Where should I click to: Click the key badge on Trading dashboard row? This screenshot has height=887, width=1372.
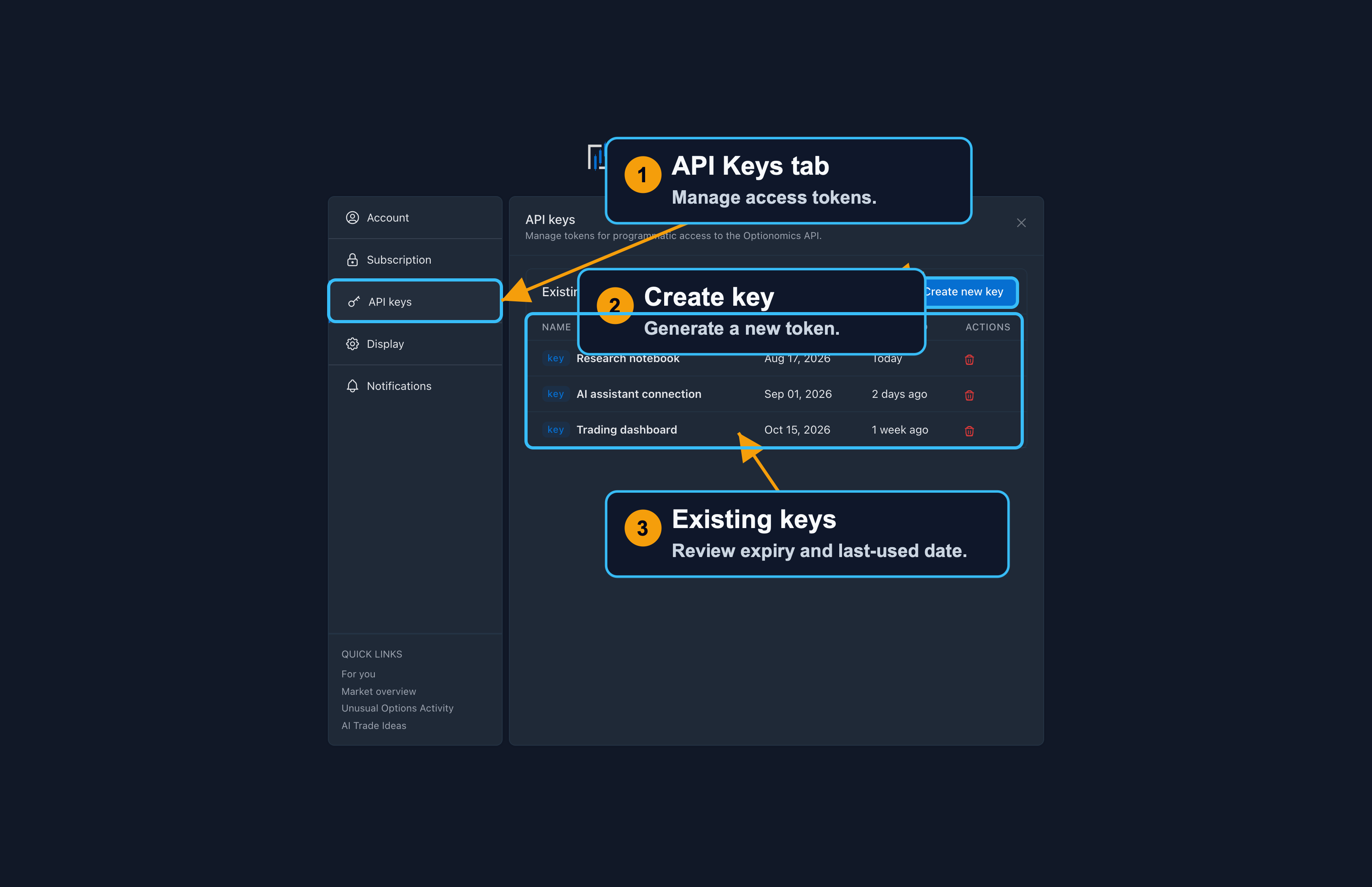556,430
